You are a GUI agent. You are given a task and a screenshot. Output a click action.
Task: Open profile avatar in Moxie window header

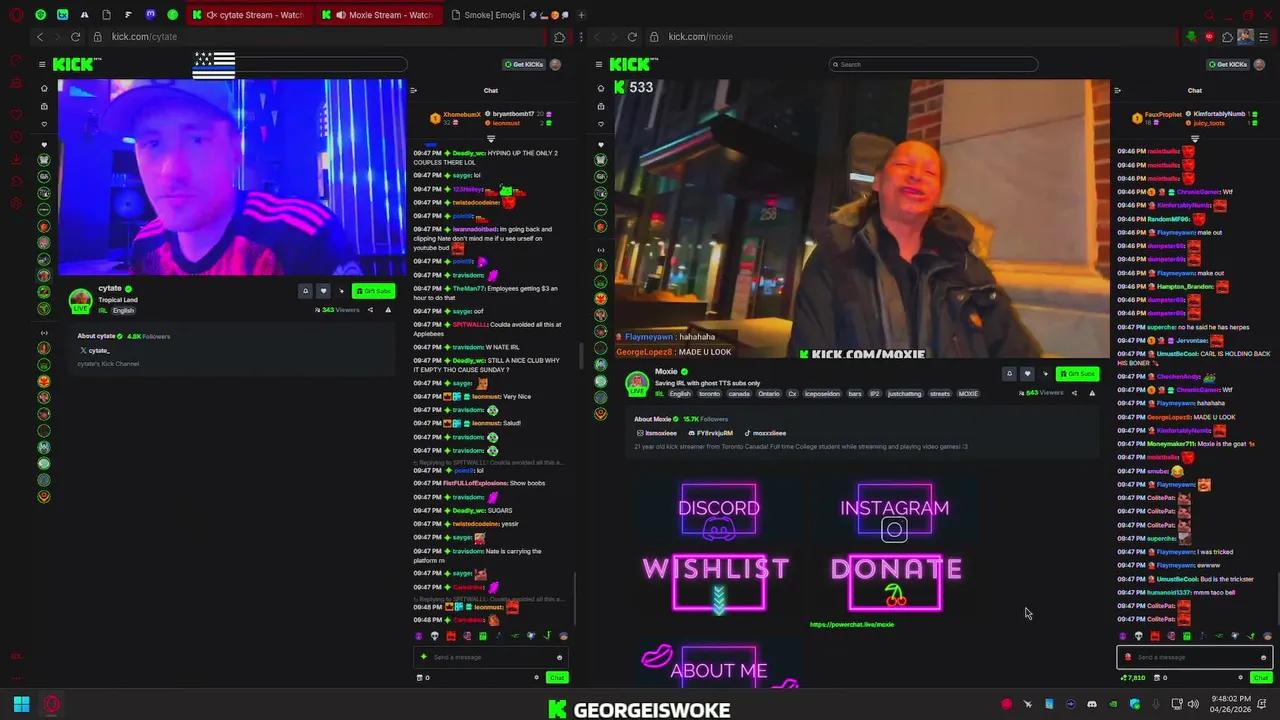[1259, 64]
